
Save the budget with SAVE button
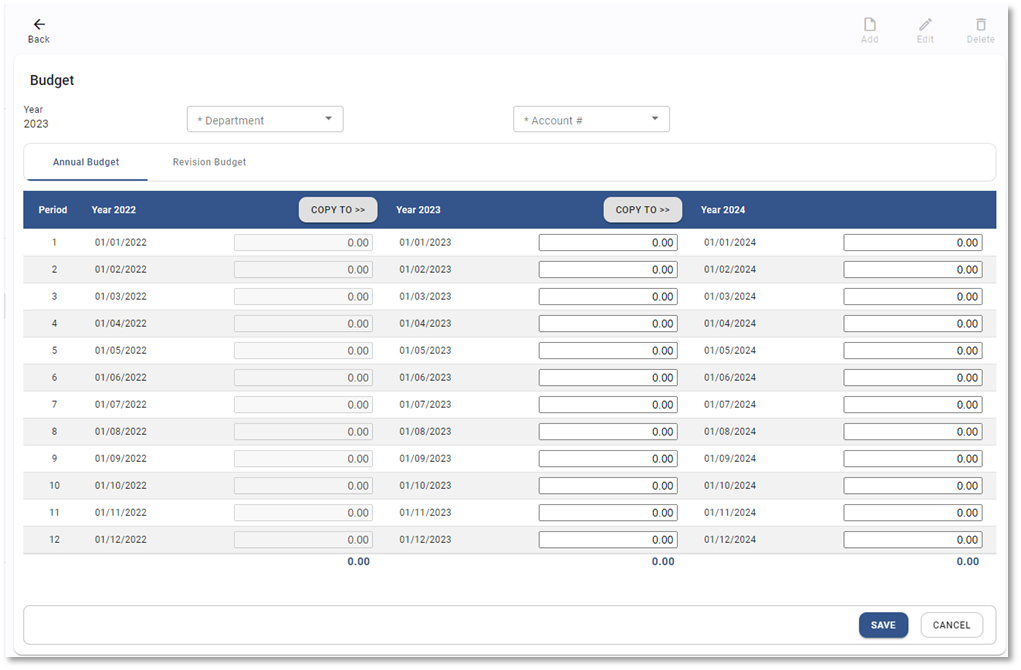(x=883, y=625)
